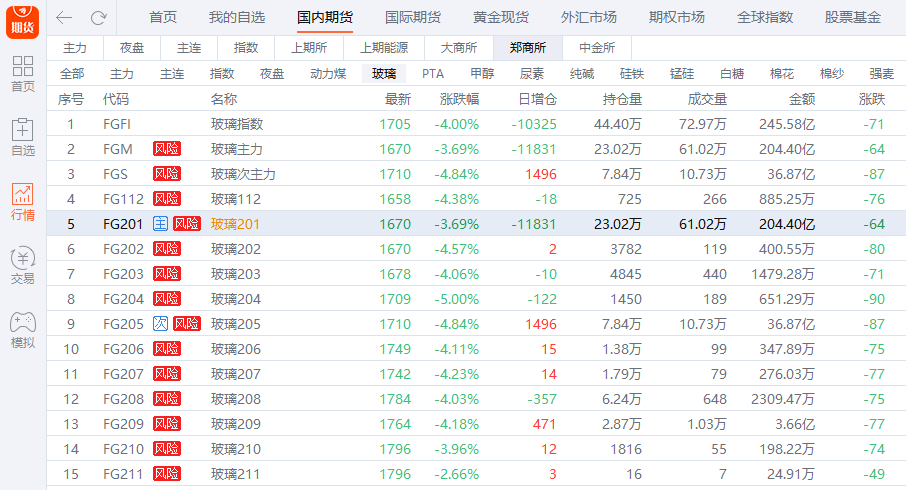Select the 上期所 exchange tab
This screenshot has width=906, height=490.
tap(309, 48)
